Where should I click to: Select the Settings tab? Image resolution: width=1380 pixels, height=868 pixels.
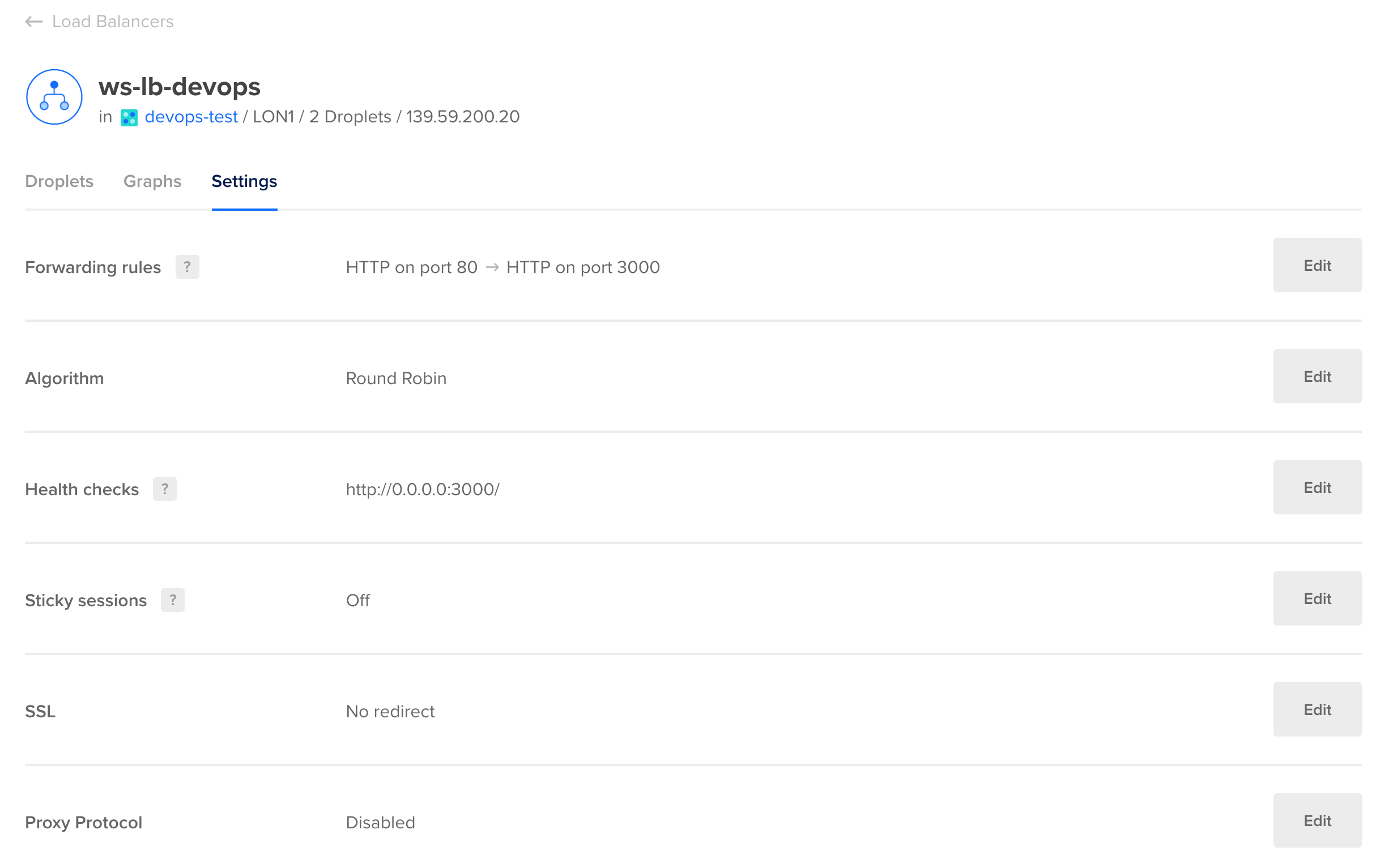244,181
